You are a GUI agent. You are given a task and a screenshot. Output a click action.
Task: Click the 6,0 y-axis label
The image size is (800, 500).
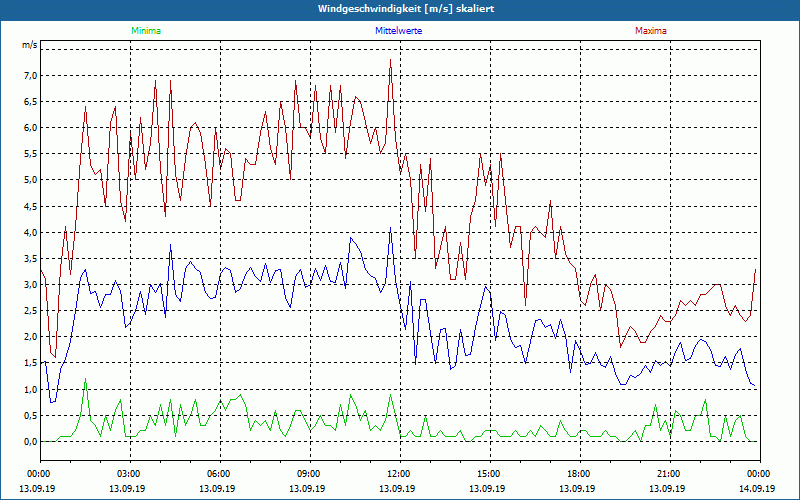[31, 128]
